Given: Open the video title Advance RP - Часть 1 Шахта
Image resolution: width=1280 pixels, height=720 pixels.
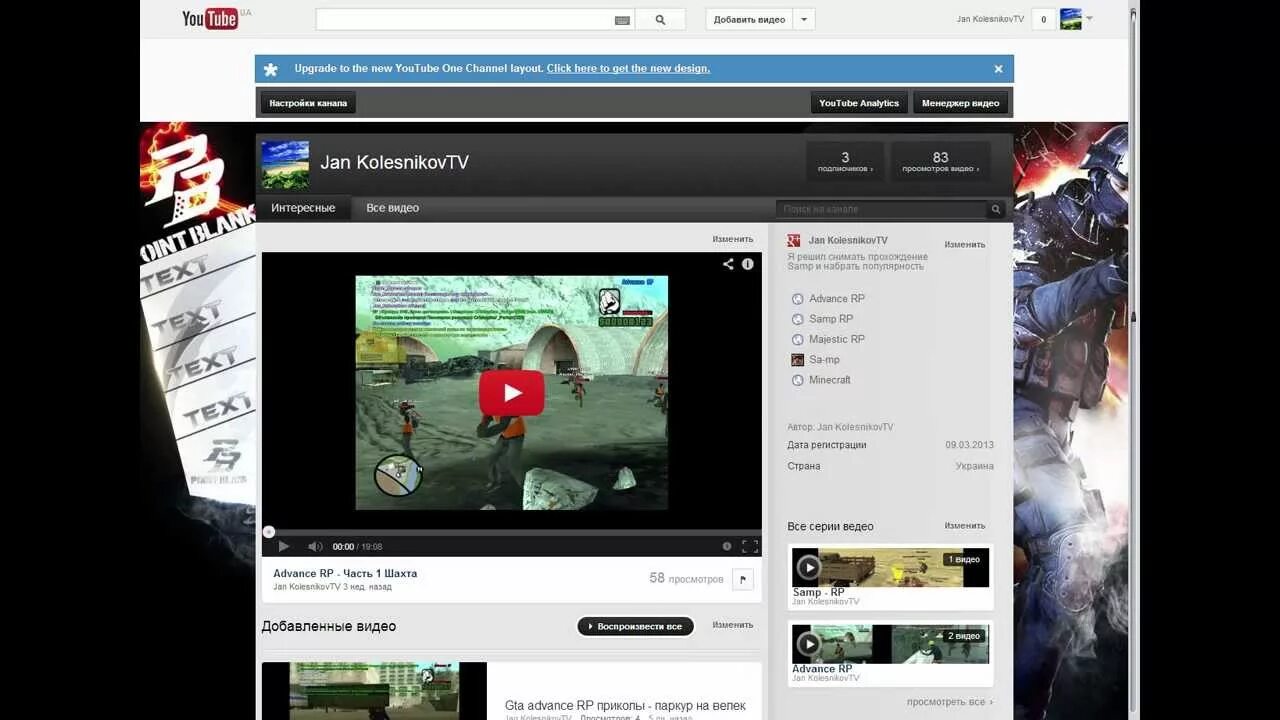Looking at the screenshot, I should (345, 573).
